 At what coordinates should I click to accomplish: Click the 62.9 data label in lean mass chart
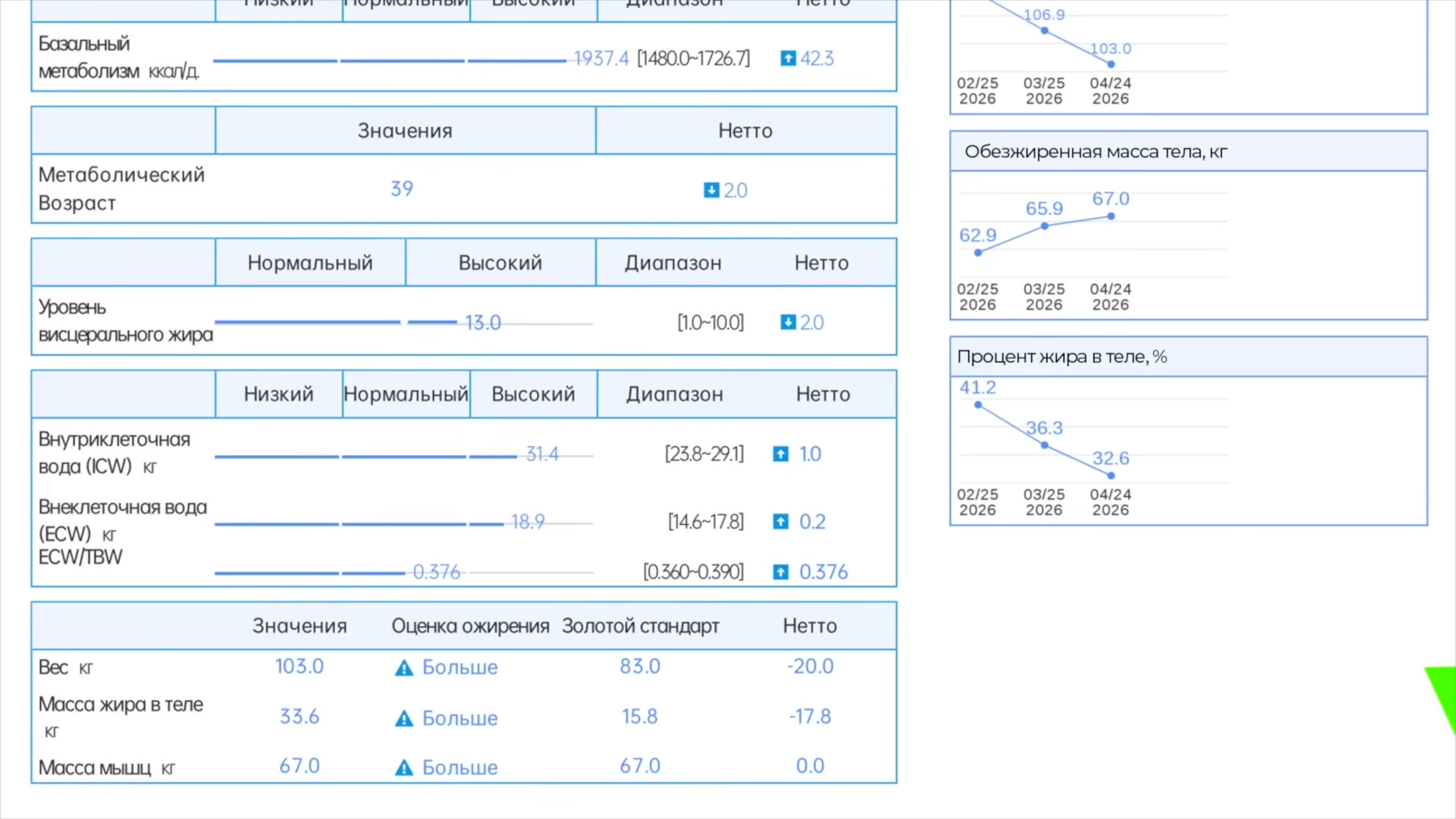pos(977,236)
